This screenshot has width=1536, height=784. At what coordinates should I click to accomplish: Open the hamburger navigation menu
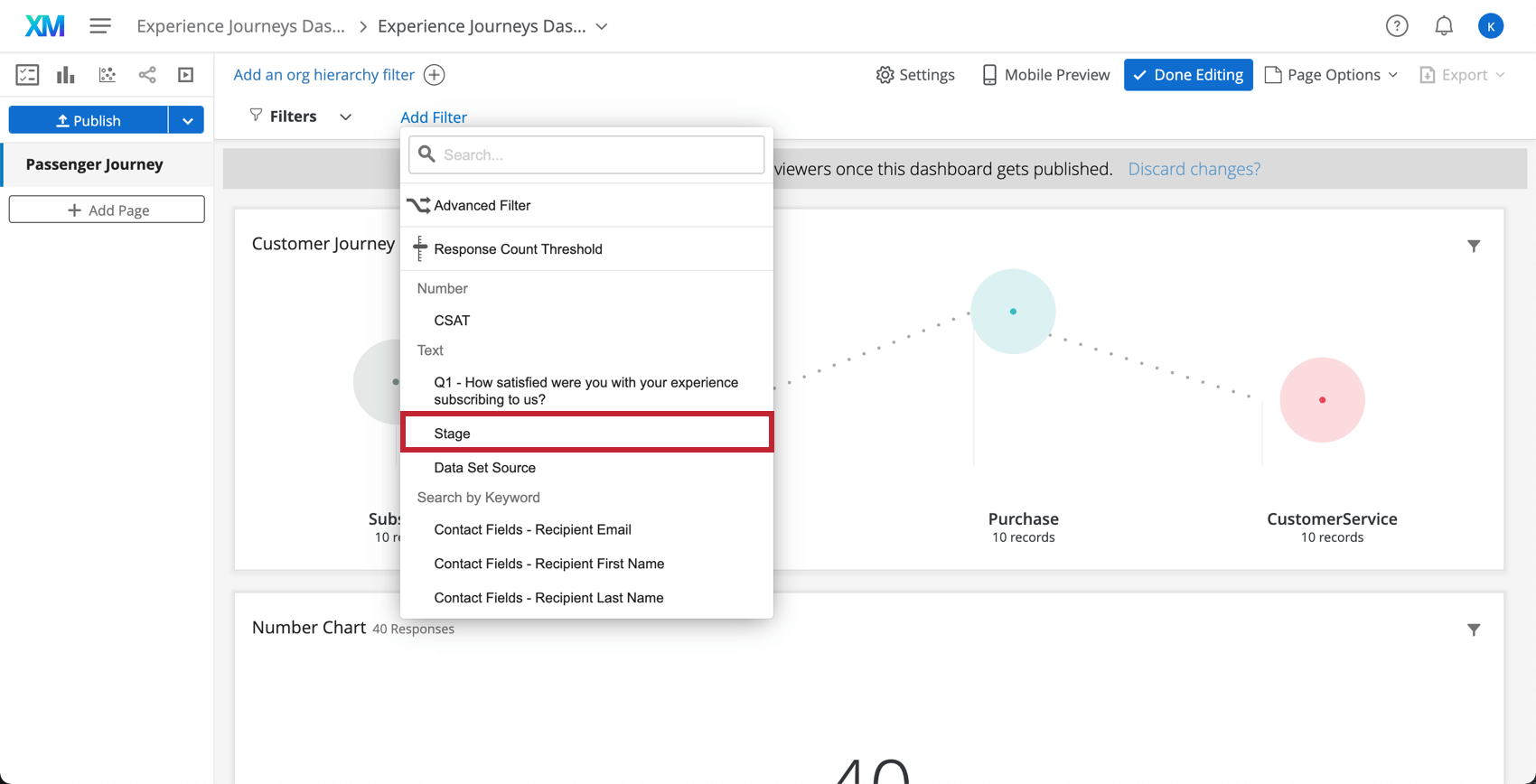100,26
